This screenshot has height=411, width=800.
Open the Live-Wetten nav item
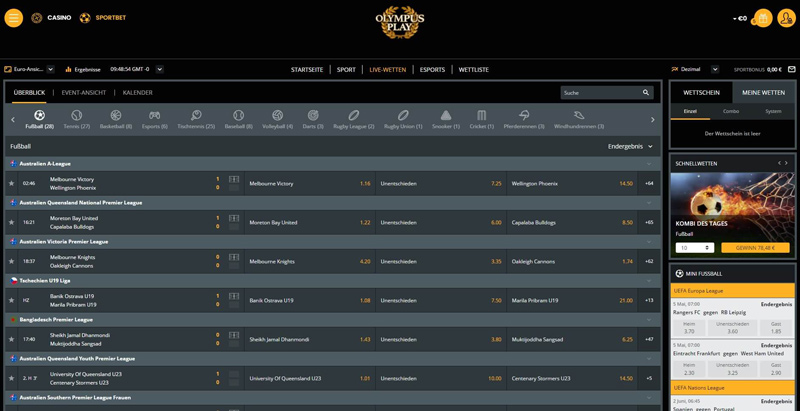388,70
